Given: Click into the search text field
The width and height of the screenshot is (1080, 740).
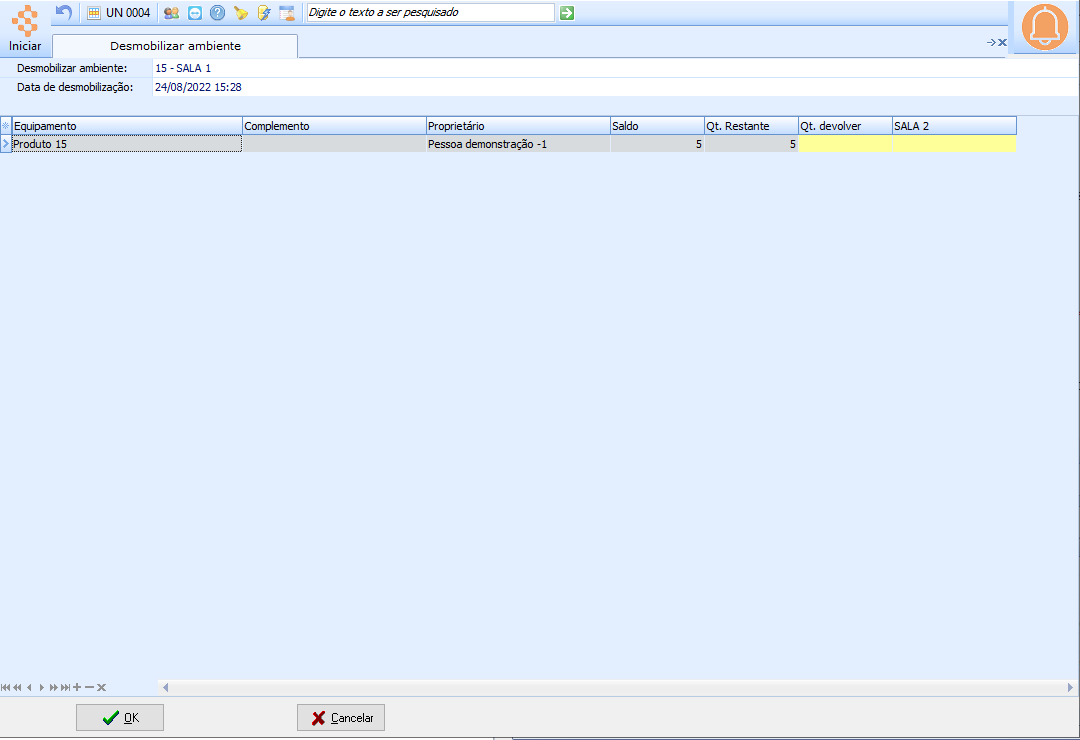Looking at the screenshot, I should 430,12.
